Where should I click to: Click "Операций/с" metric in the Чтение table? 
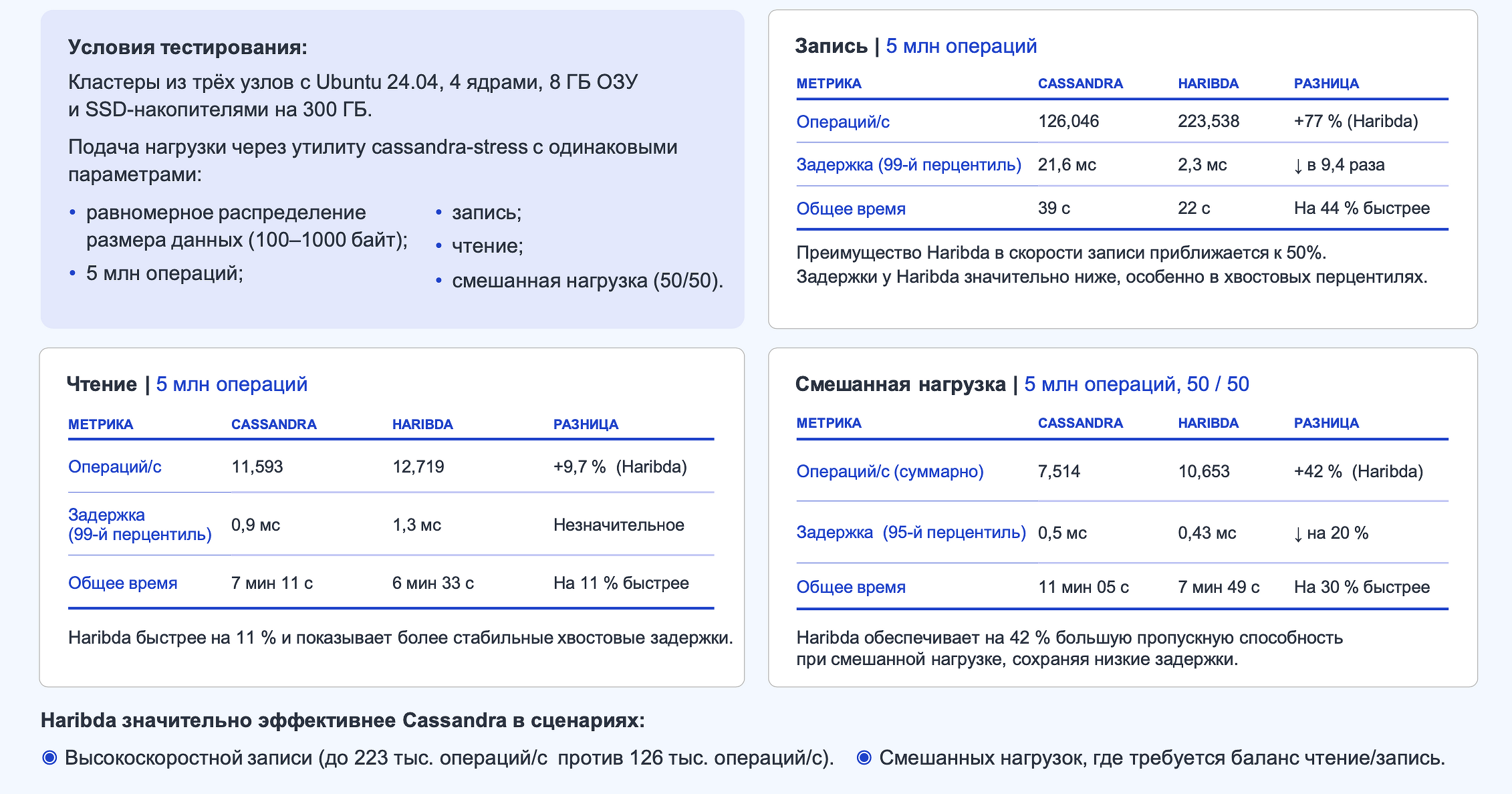pyautogui.click(x=115, y=467)
